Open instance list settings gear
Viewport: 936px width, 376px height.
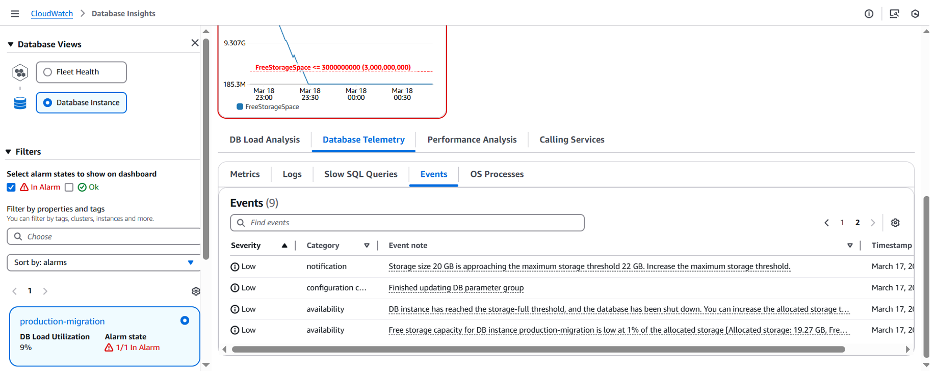pos(195,291)
